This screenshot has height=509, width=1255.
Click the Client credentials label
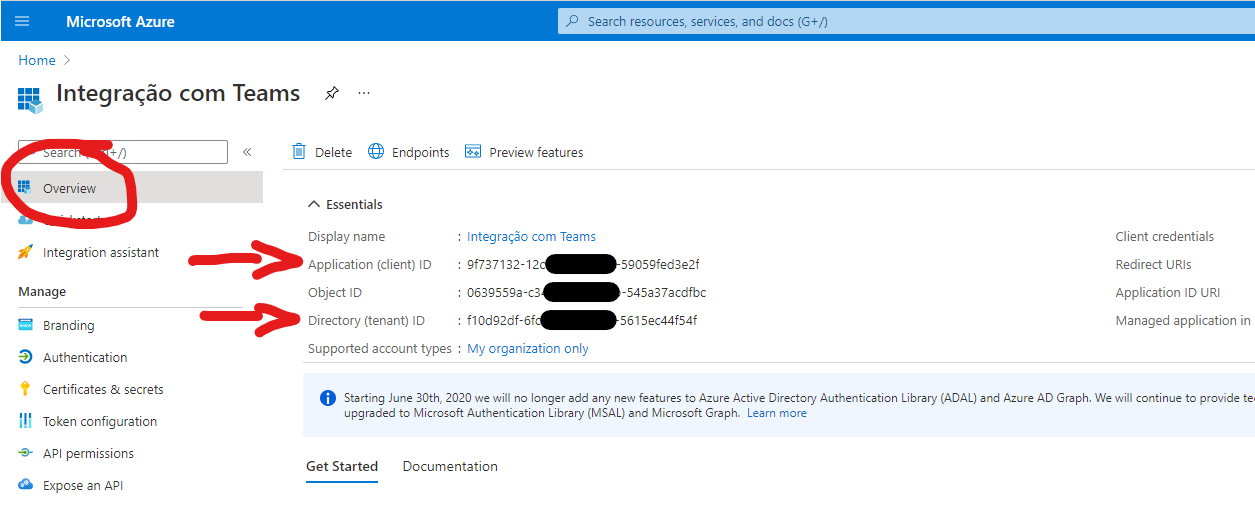tap(1164, 236)
